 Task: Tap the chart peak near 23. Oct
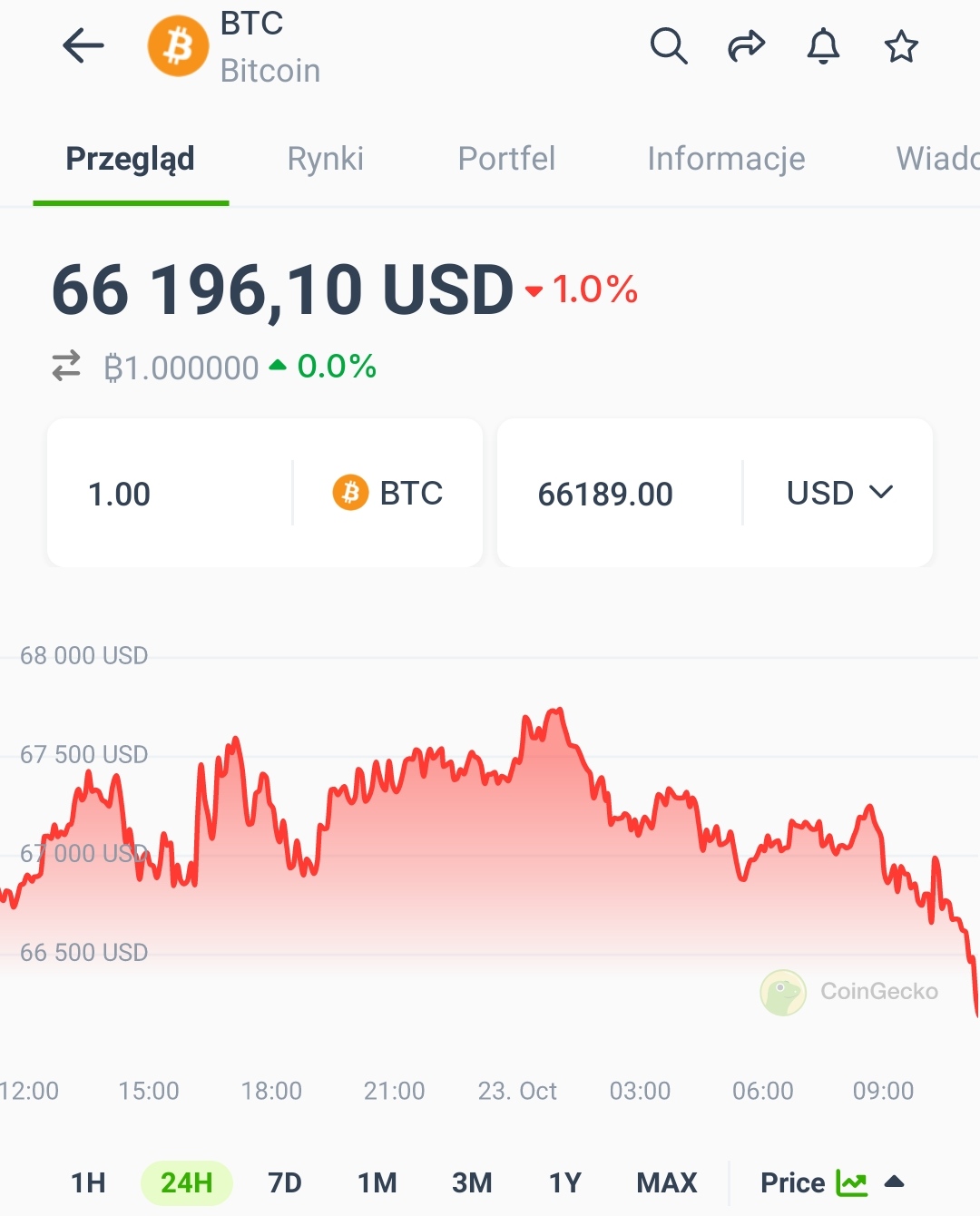pyautogui.click(x=557, y=711)
